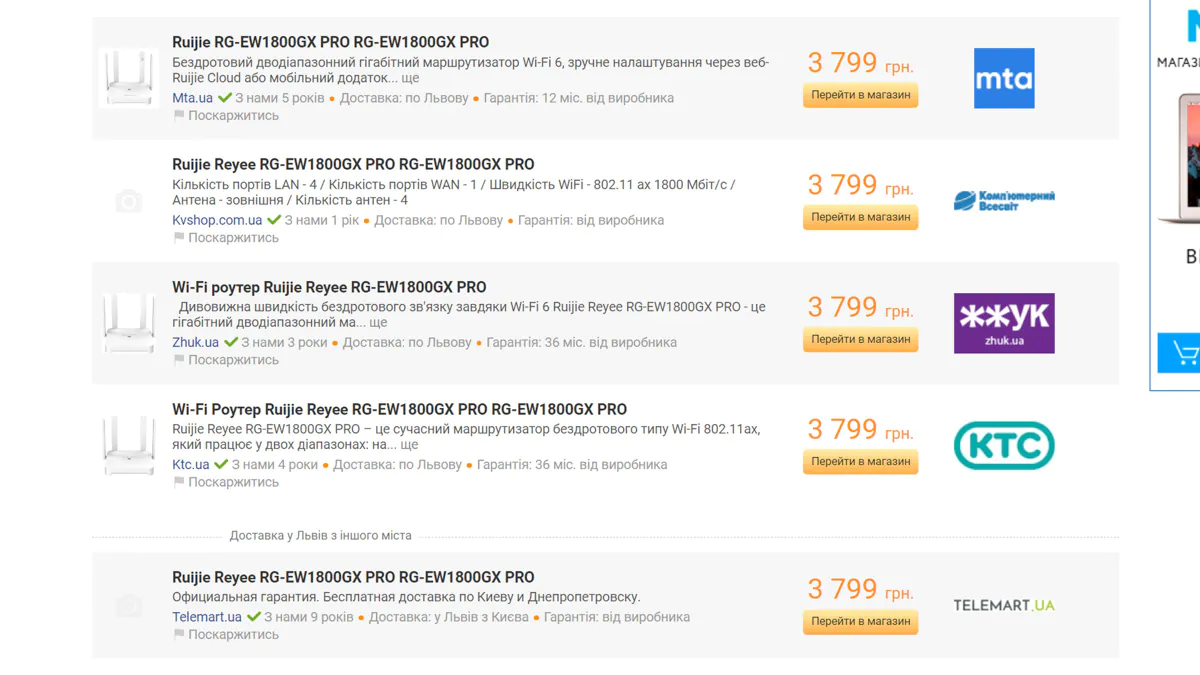The width and height of the screenshot is (1200, 675).
Task: Open the KTC store logo
Action: [1004, 445]
